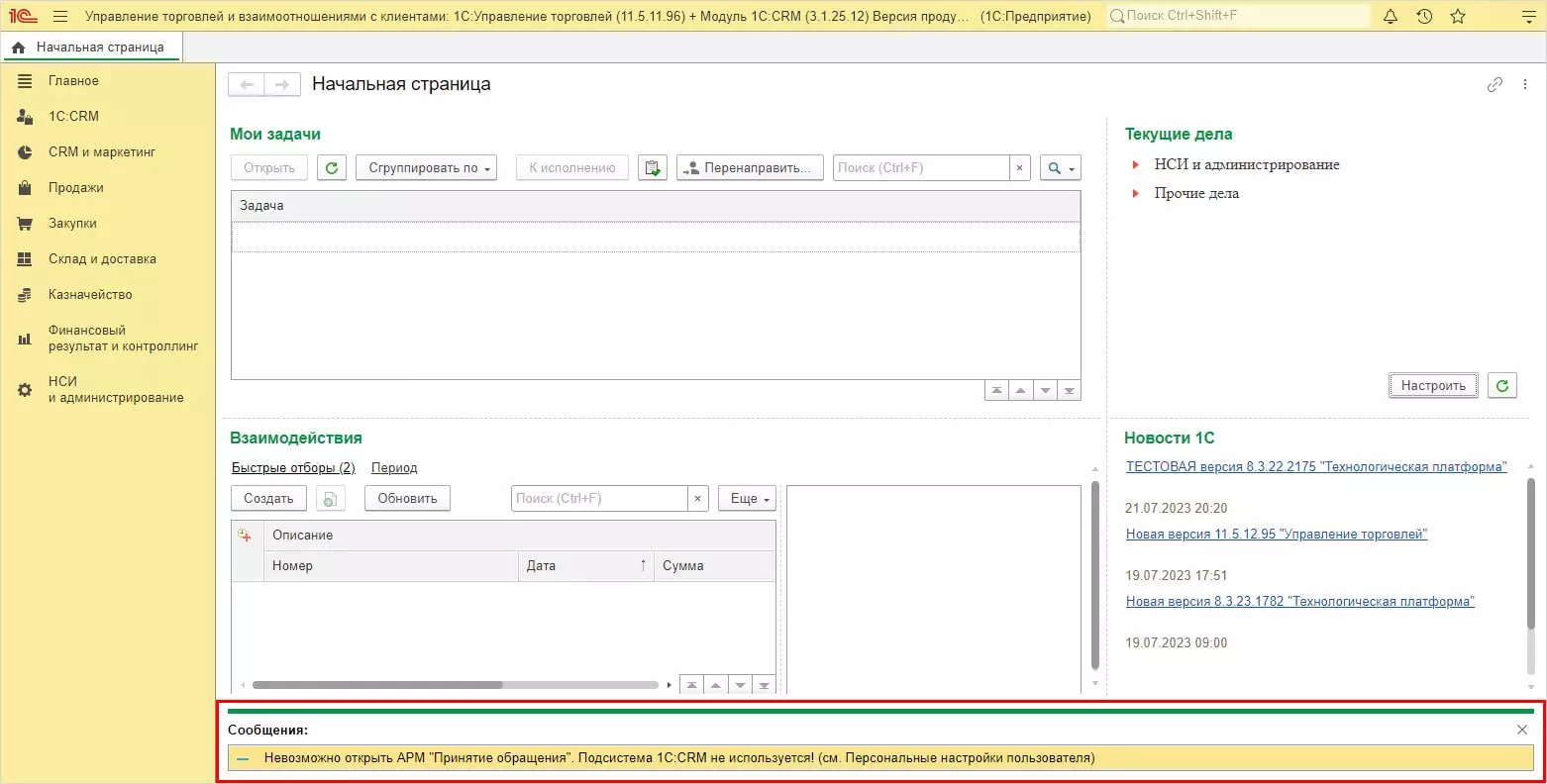Expand НСИ и администрирование under Текущие дела
The width and height of the screenshot is (1547, 784).
[x=1136, y=165]
